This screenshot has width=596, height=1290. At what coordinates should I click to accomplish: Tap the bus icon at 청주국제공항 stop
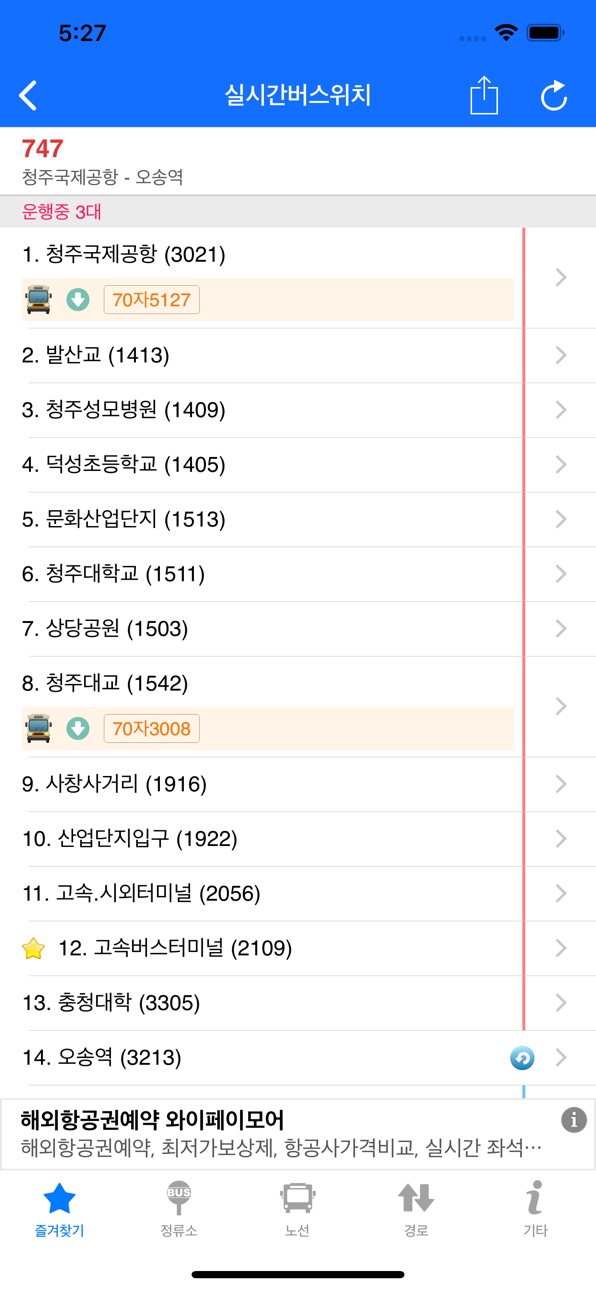tap(38, 299)
